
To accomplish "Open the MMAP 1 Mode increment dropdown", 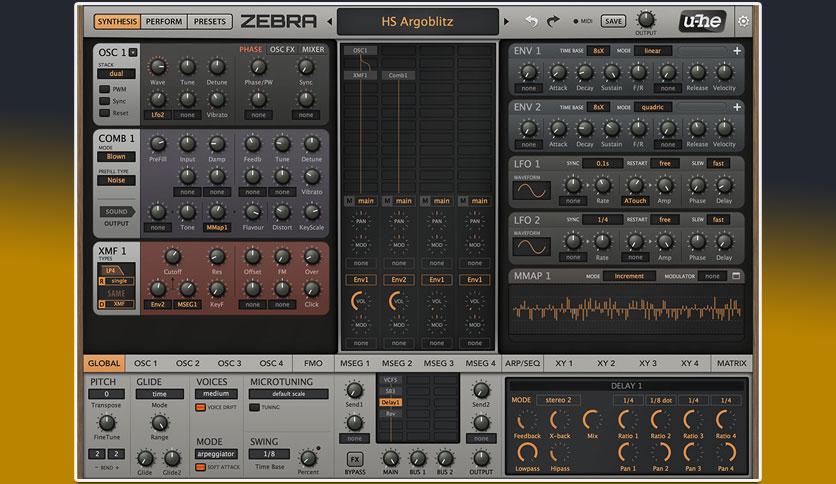I will pos(629,276).
